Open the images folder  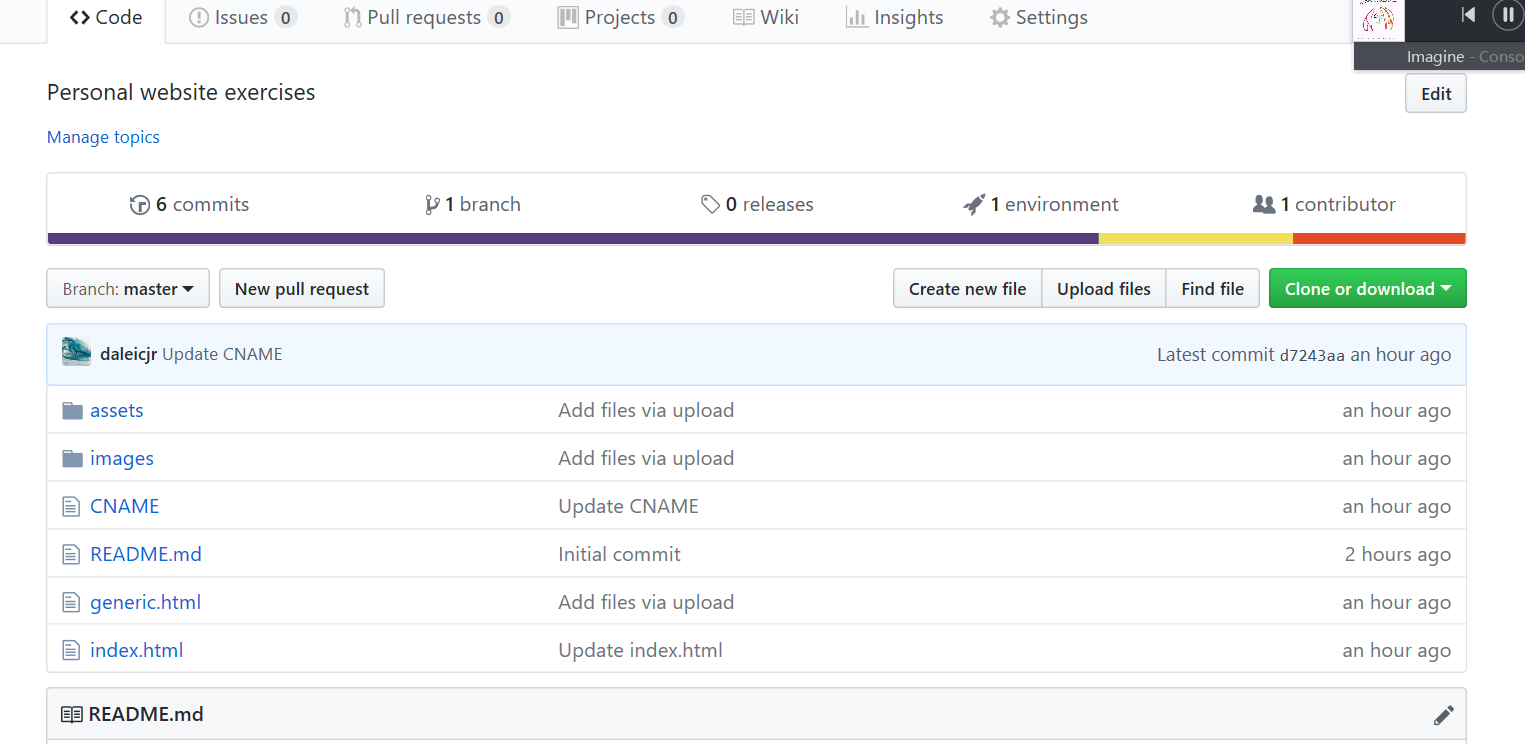(x=122, y=458)
